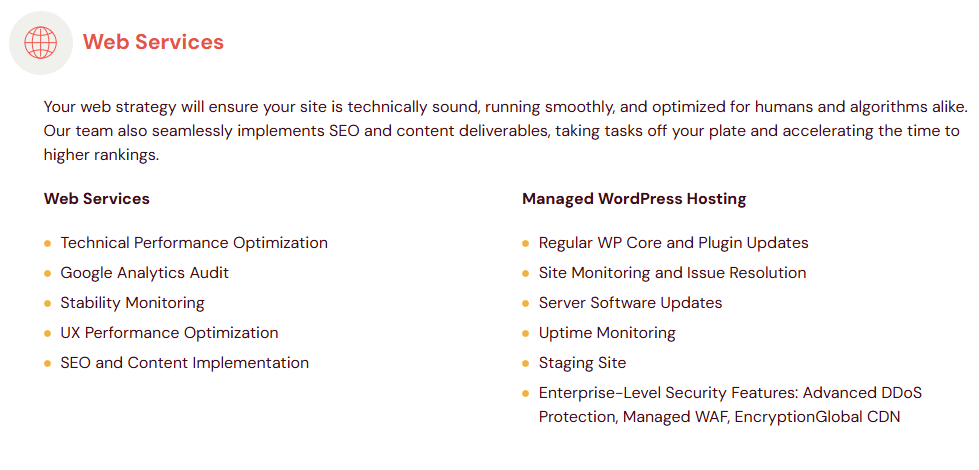Click the Stability Monitoring list item
Image resolution: width=979 pixels, height=470 pixels.
point(132,303)
